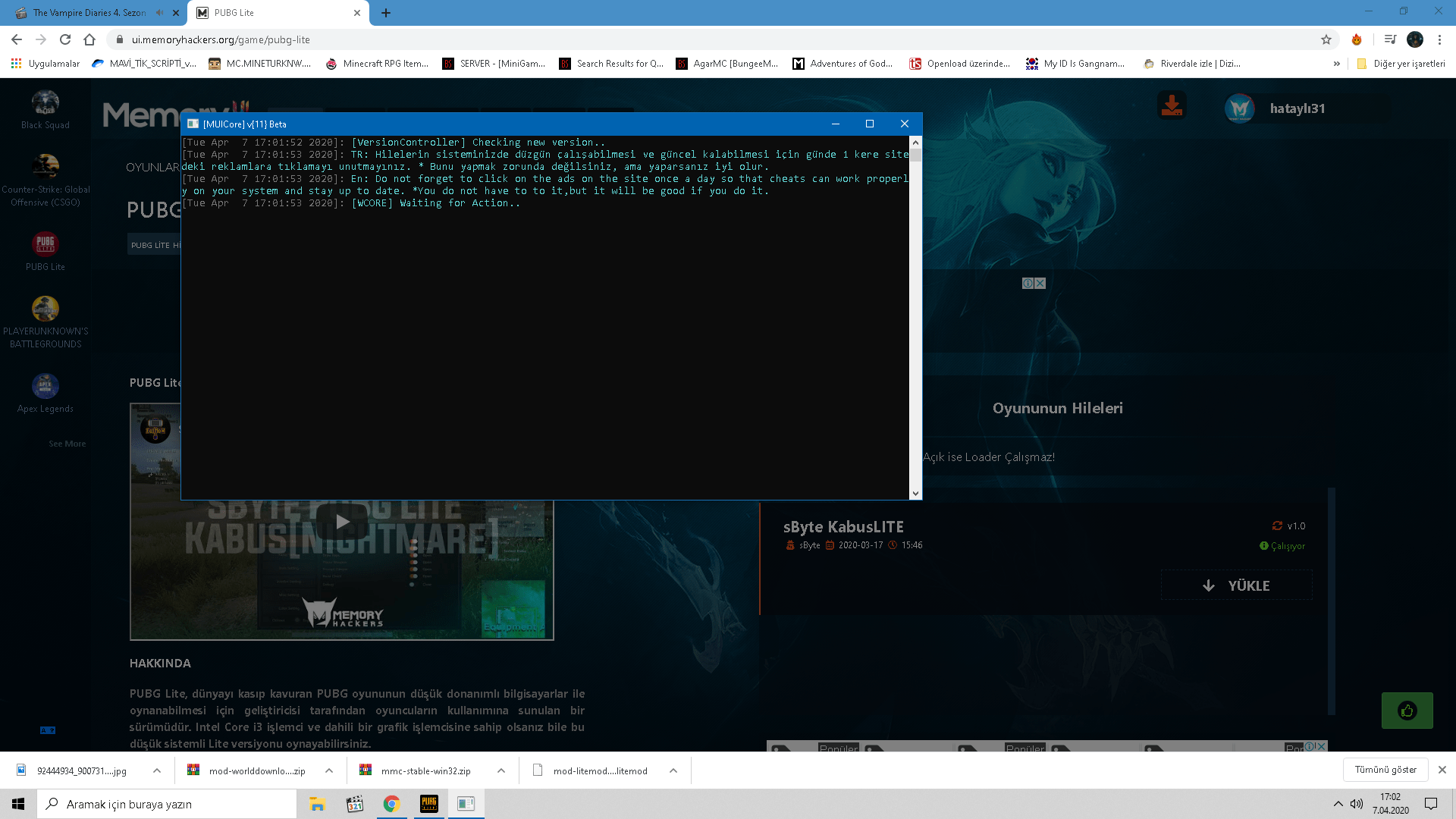Image resolution: width=1456 pixels, height=819 pixels.
Task: Open the MC.MINETURKNW bookmark
Action: point(260,64)
